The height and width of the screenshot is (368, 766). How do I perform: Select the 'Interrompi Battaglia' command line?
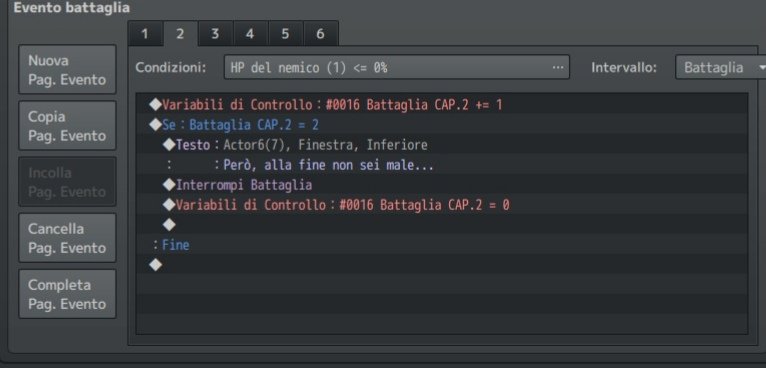coord(442,185)
